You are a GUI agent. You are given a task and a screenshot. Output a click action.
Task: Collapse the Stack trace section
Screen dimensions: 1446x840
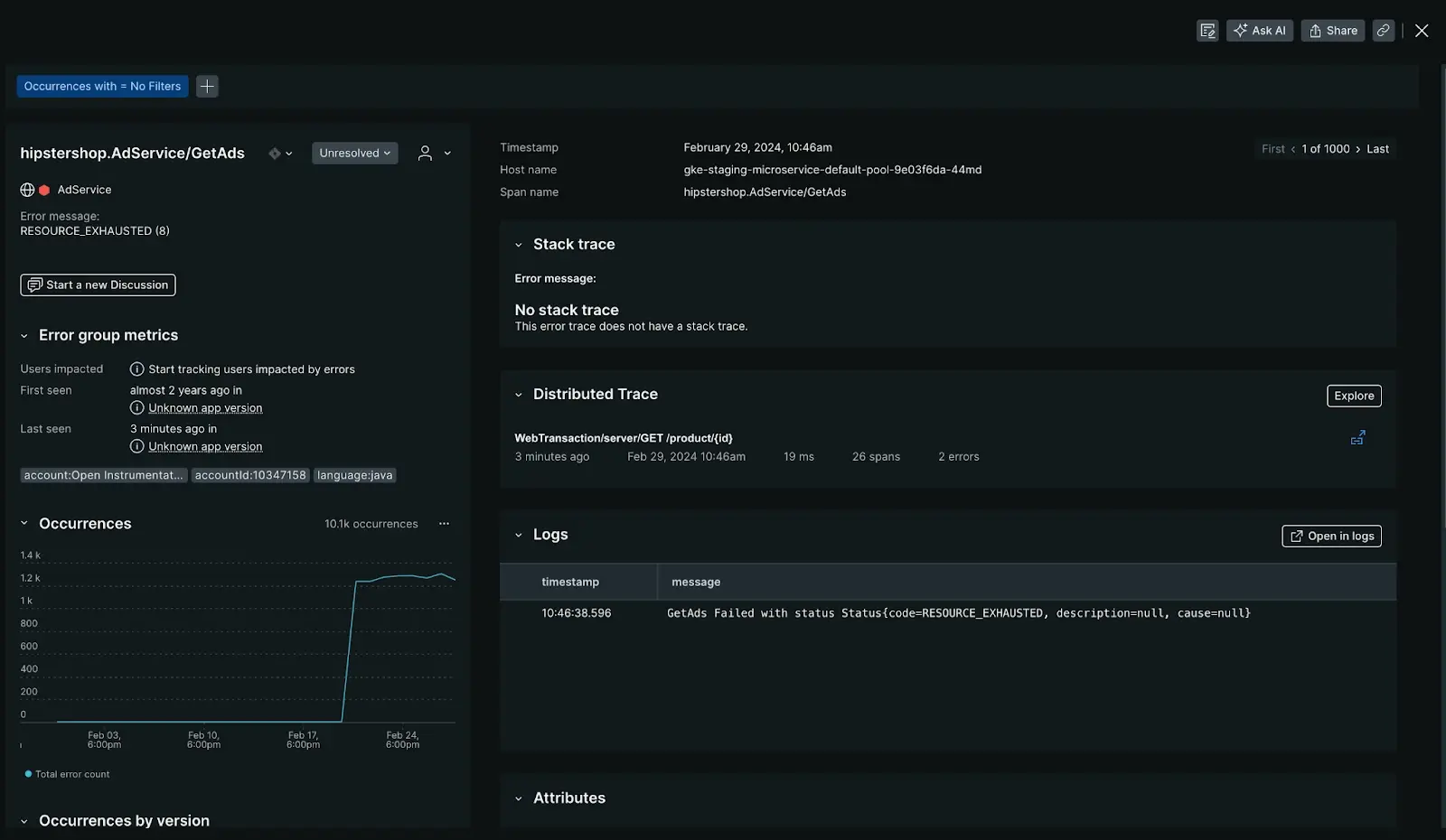coord(519,245)
